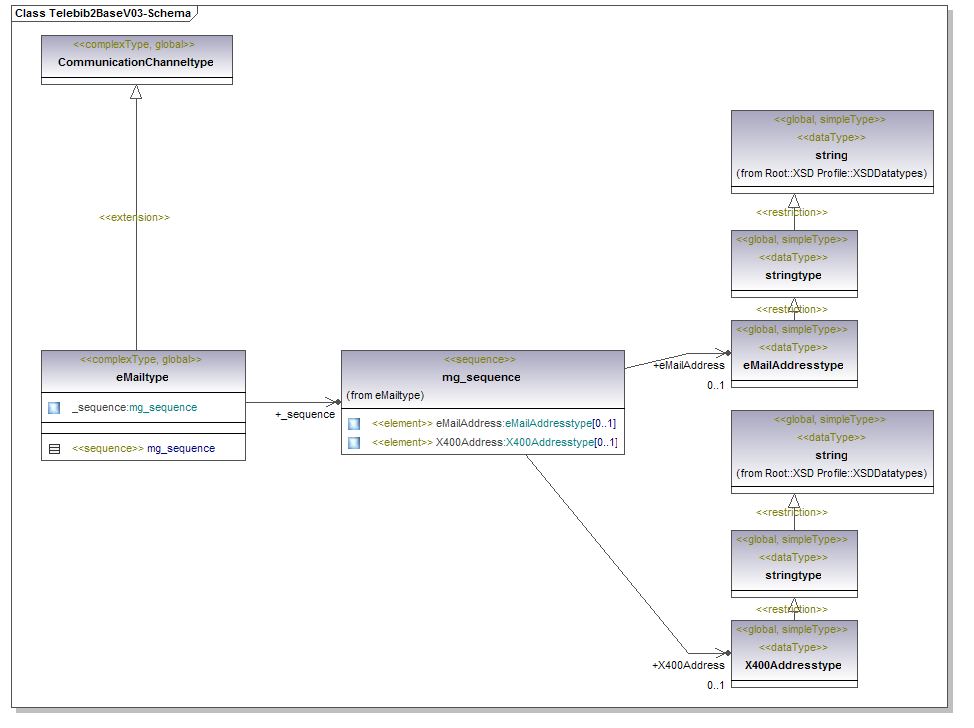Click the inheritance arrowhead under CommunicationChanneltype

coord(136,92)
